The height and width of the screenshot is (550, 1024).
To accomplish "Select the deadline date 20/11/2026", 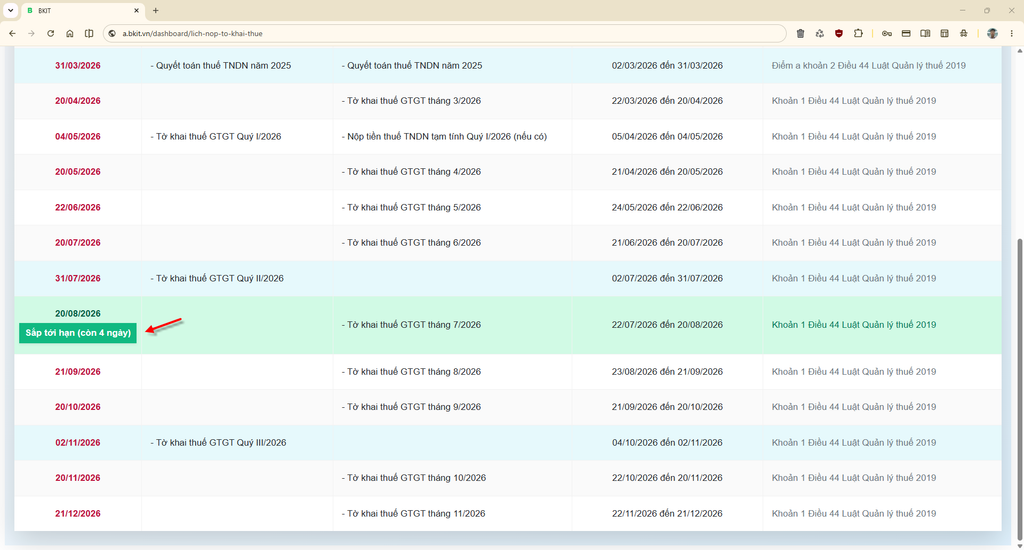I will (x=78, y=477).
